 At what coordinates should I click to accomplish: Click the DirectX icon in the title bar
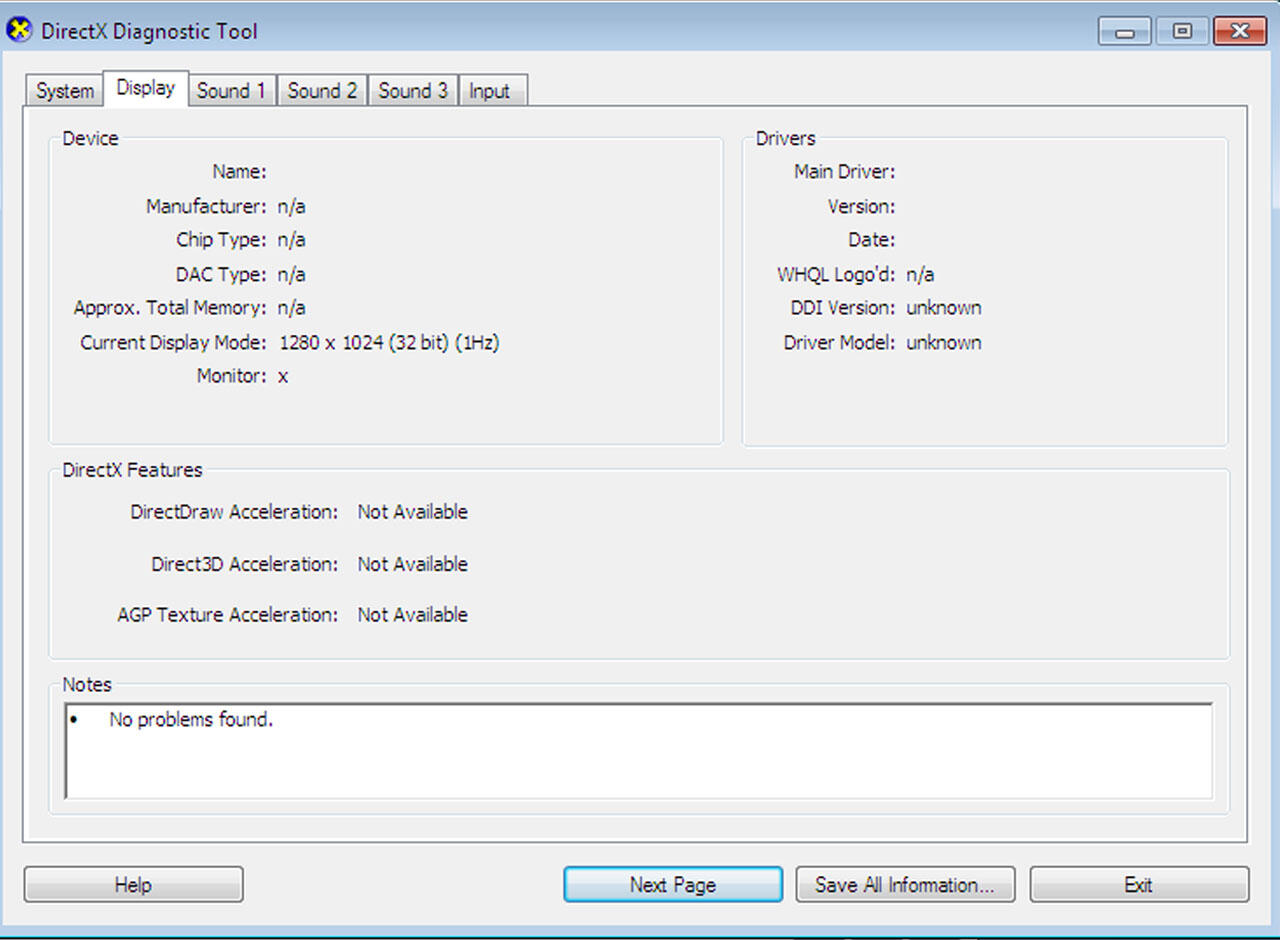coord(19,30)
